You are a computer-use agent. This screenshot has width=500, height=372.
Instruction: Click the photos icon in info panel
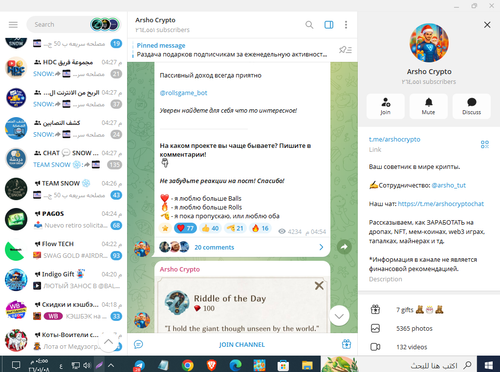point(375,328)
